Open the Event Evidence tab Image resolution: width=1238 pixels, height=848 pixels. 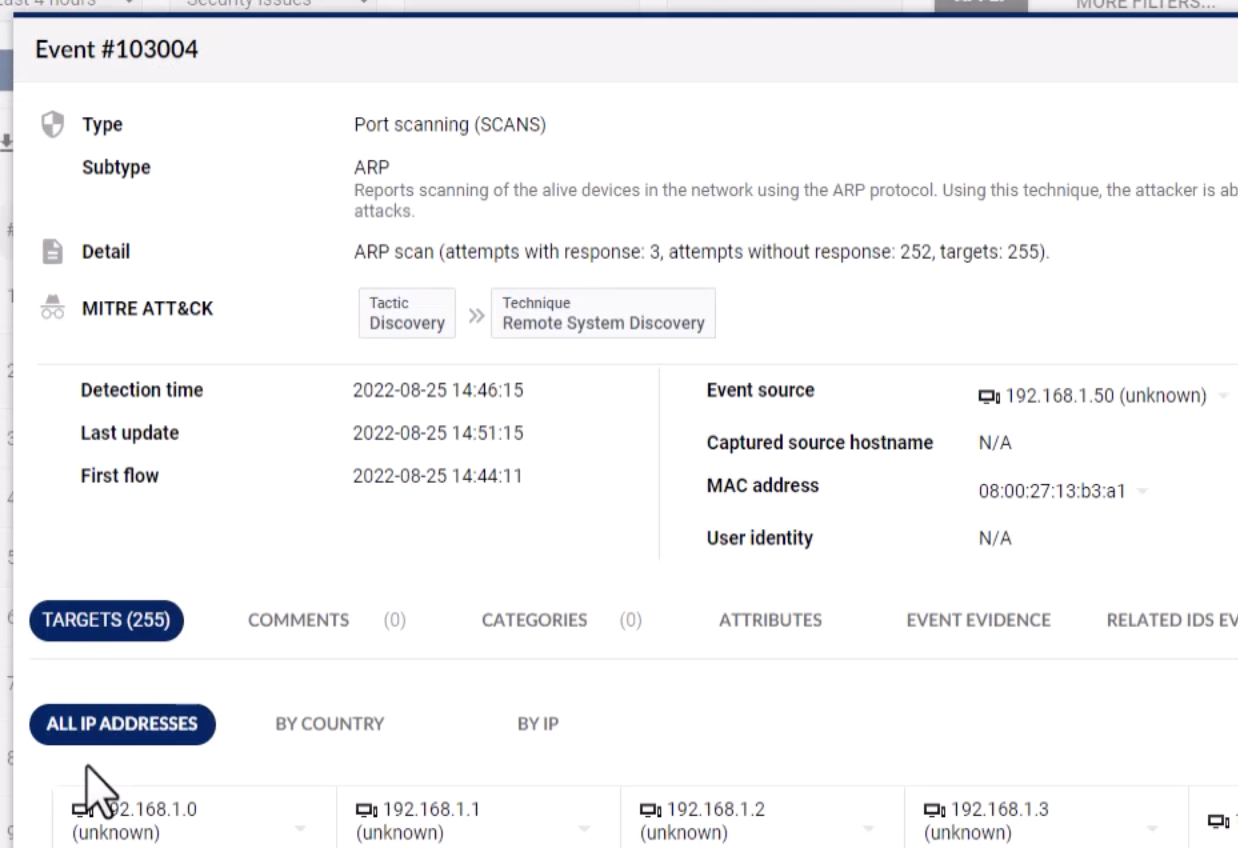pos(978,620)
